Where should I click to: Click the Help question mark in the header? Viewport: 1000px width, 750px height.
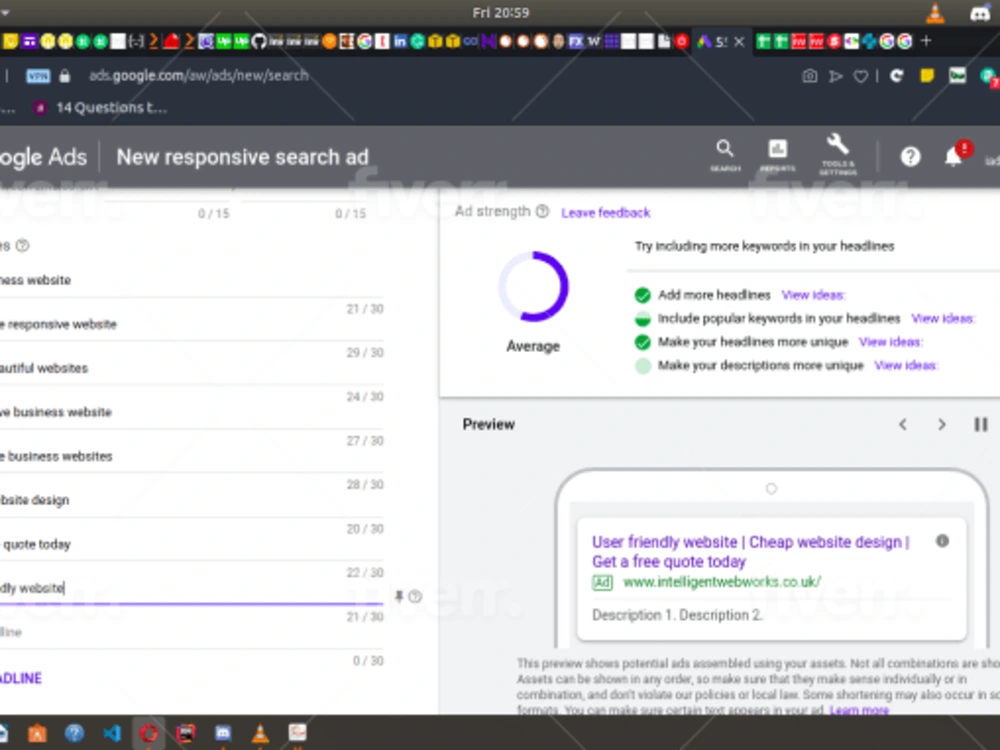pos(910,156)
